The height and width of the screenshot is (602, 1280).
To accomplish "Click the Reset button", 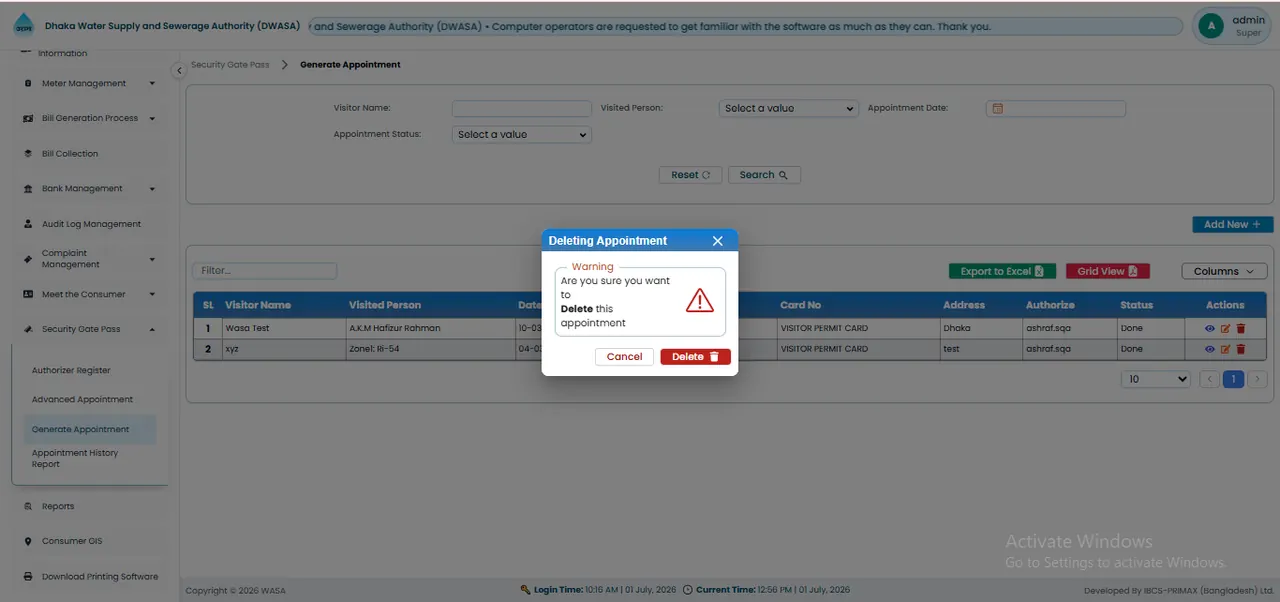I will [x=690, y=175].
